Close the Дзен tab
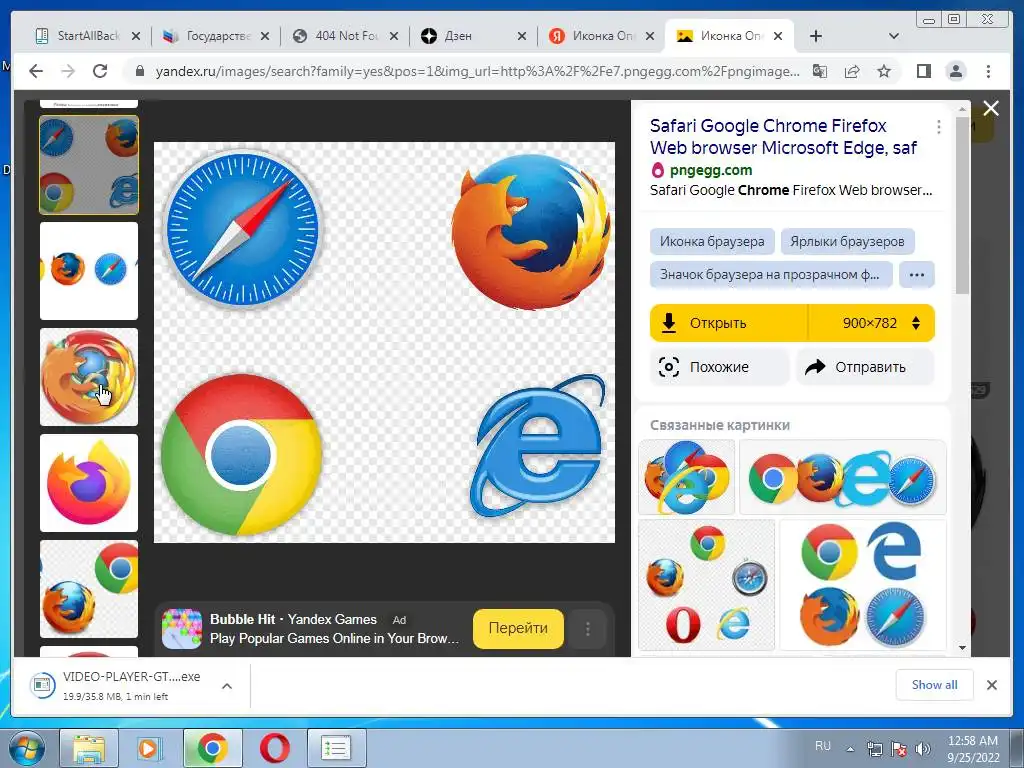Image resolution: width=1024 pixels, height=768 pixels. 522,36
